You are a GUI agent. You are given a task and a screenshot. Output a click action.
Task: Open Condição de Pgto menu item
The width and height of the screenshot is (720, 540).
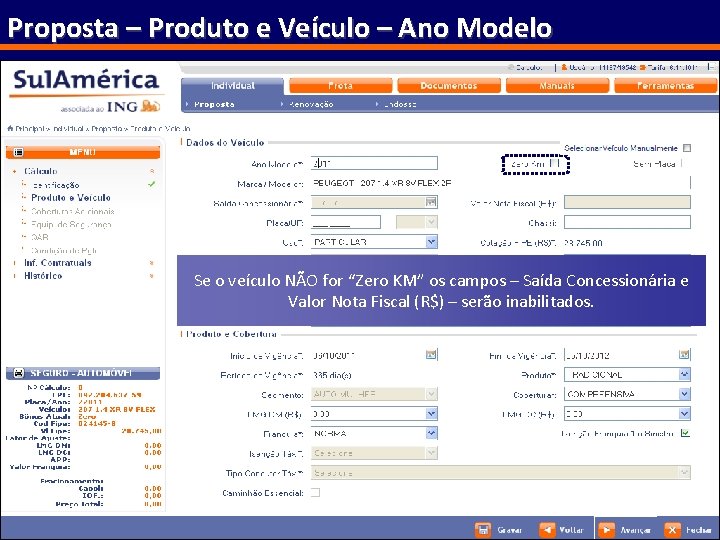point(64,251)
